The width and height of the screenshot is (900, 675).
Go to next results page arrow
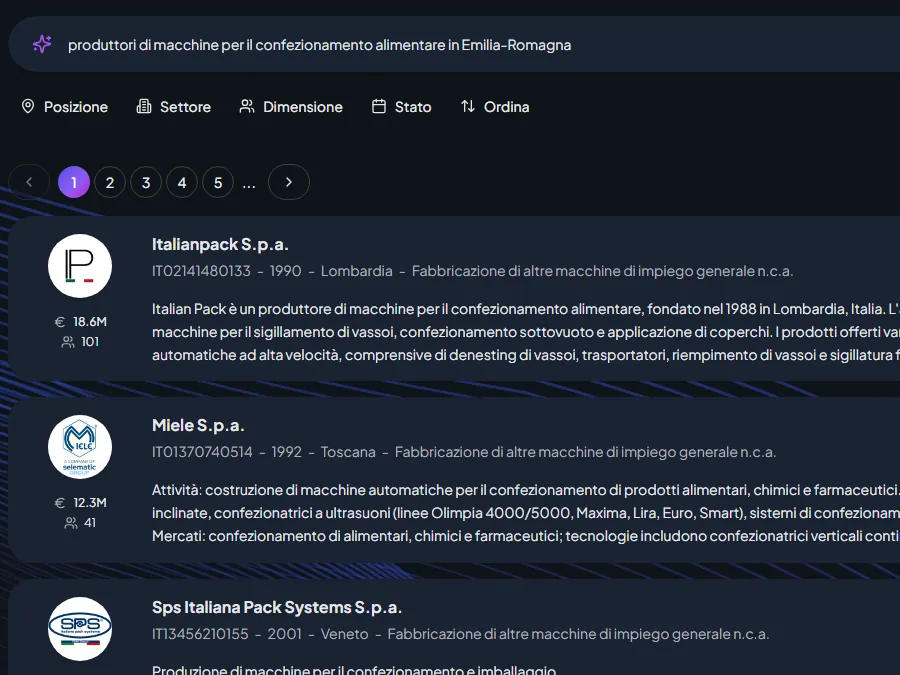[x=289, y=182]
